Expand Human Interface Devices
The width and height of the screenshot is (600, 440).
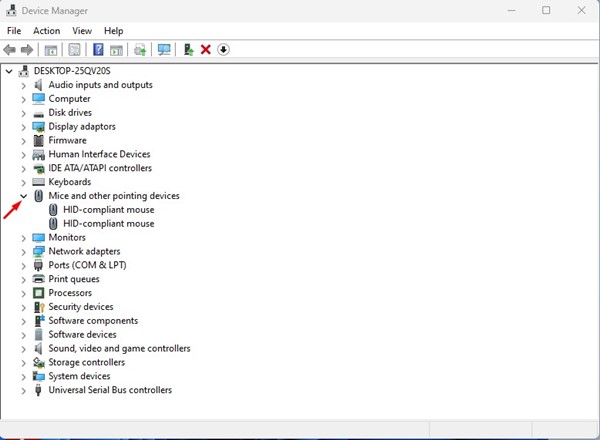click(x=24, y=155)
